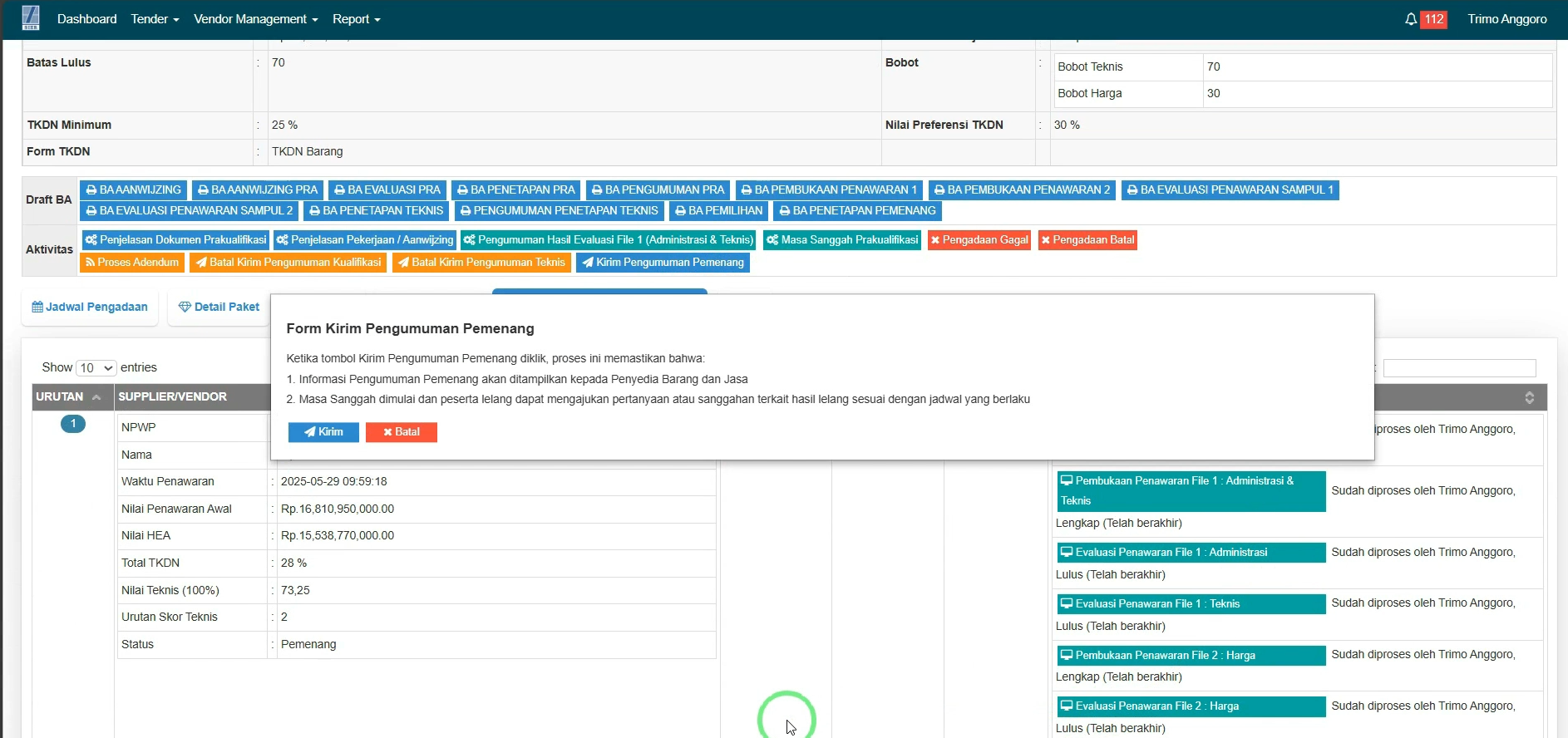Viewport: 1568px width, 738px height.
Task: Click Trimo Anggoro user name
Action: [x=1506, y=19]
